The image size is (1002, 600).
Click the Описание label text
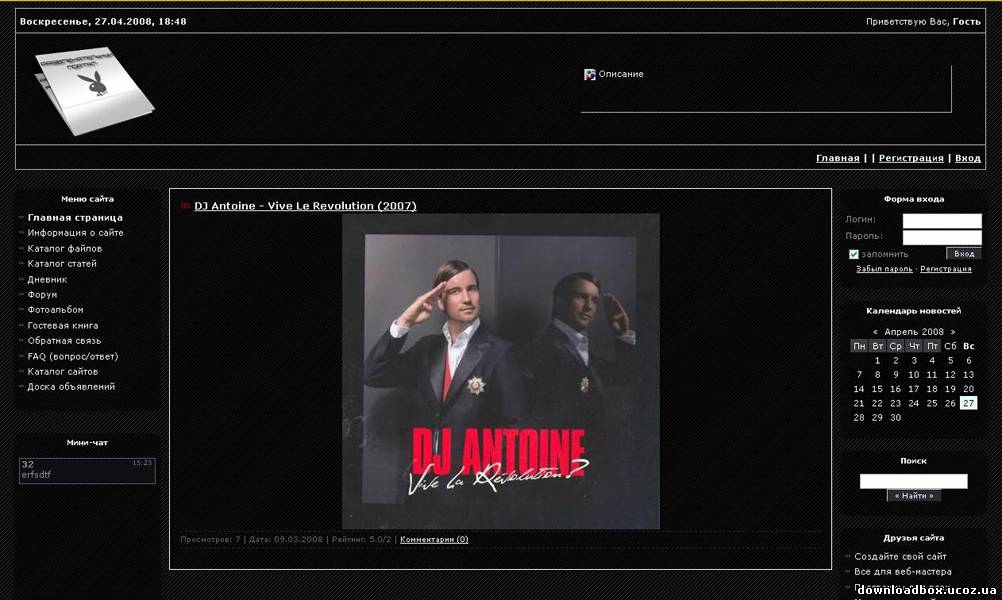(x=621, y=74)
